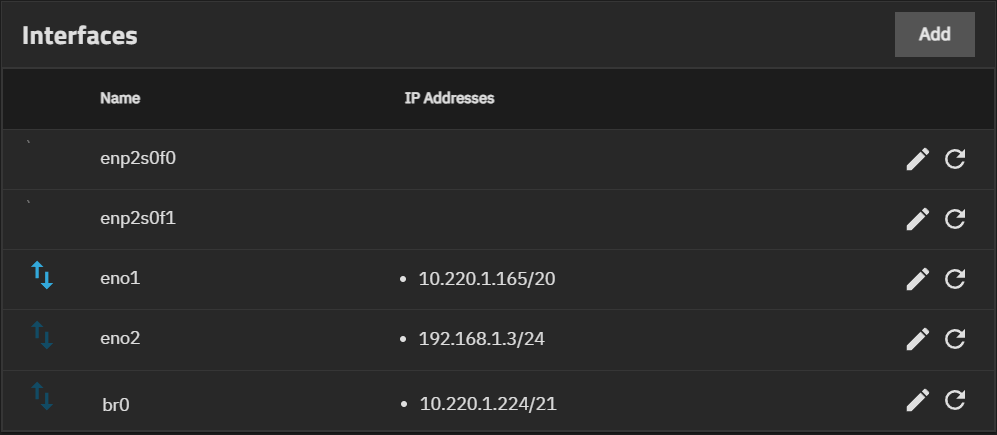
Task: Click the eno1 link state arrows icon
Action: click(x=42, y=276)
